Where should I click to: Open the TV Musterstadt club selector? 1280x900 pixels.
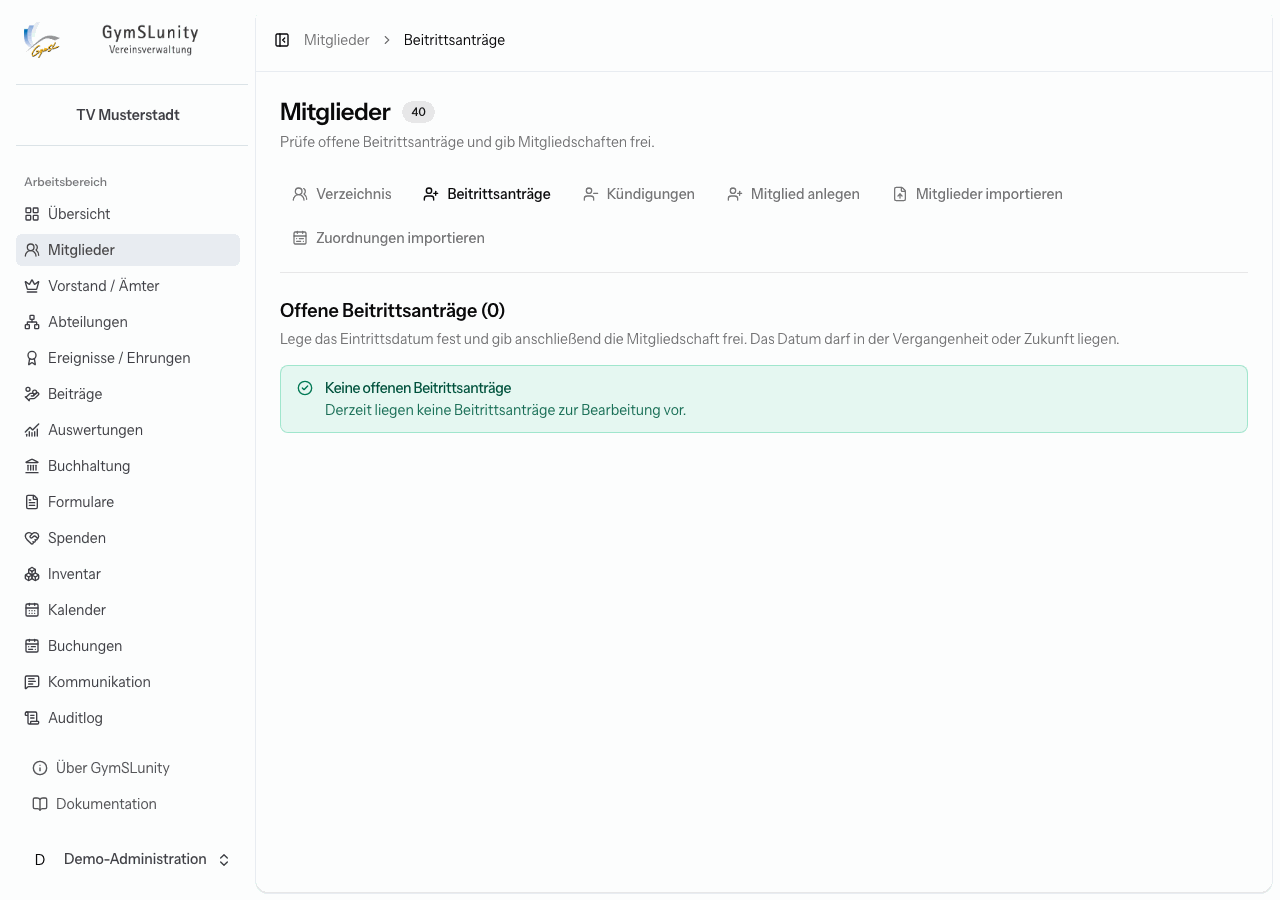pyautogui.click(x=128, y=115)
